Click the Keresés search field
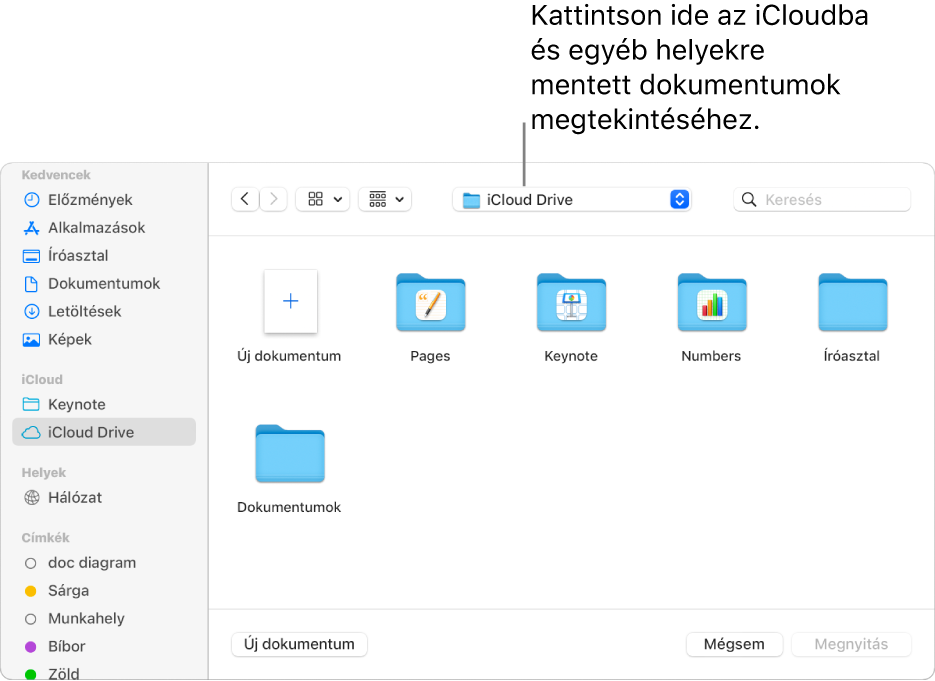 (822, 200)
